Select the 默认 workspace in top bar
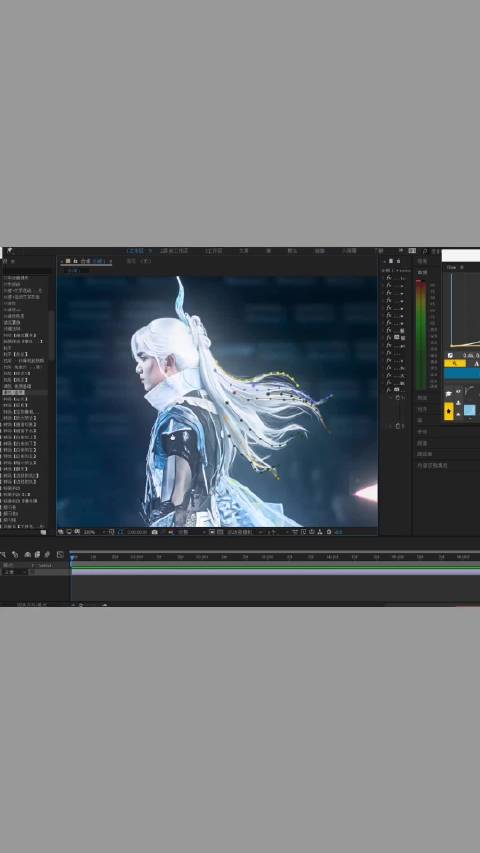Screen dimensions: 480x853 pyautogui.click(x=135, y=251)
